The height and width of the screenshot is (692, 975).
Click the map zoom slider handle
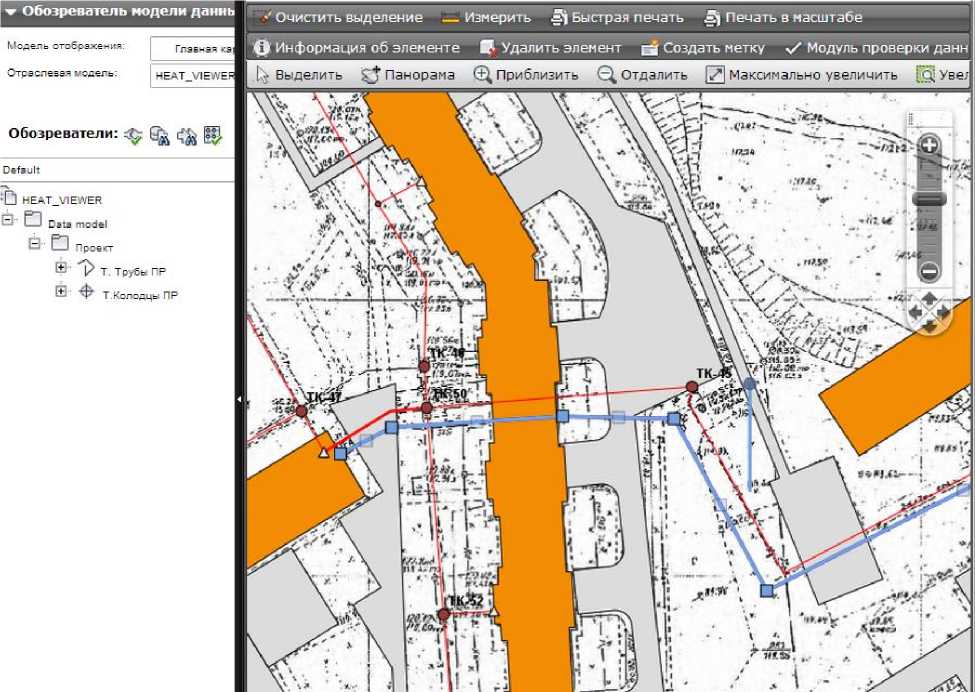[x=929, y=199]
